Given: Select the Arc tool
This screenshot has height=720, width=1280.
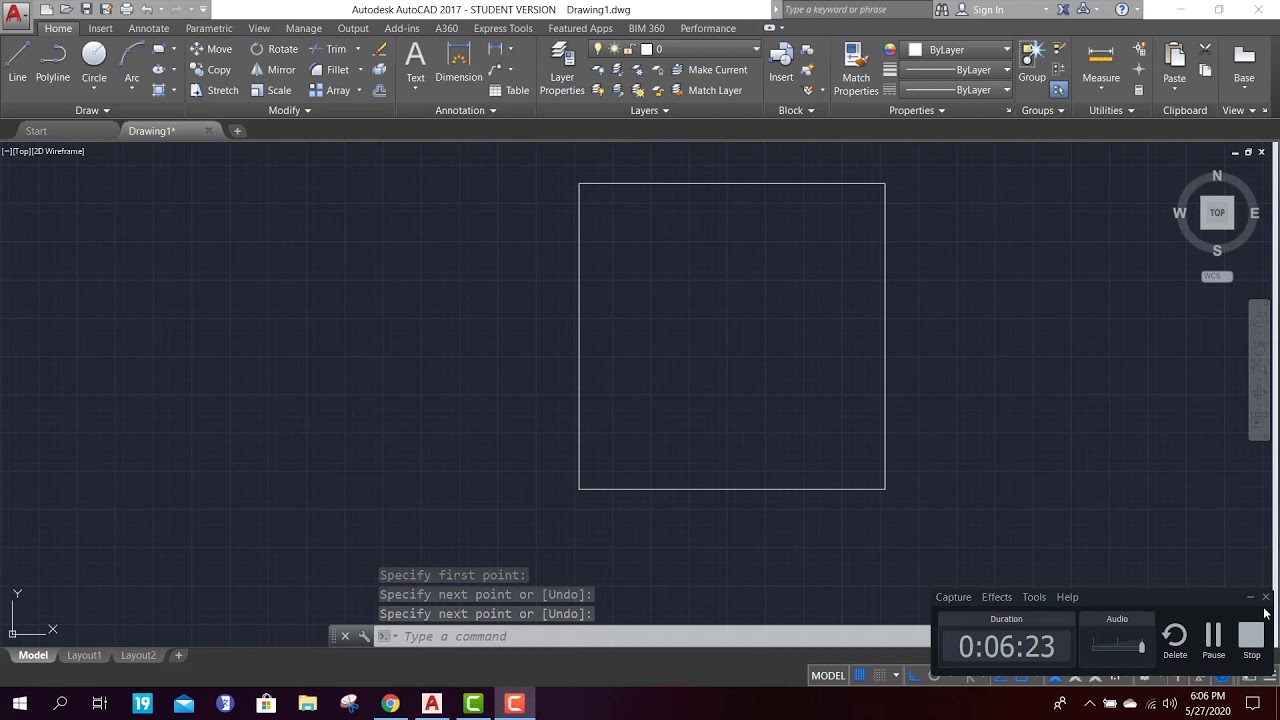Looking at the screenshot, I should pyautogui.click(x=131, y=62).
